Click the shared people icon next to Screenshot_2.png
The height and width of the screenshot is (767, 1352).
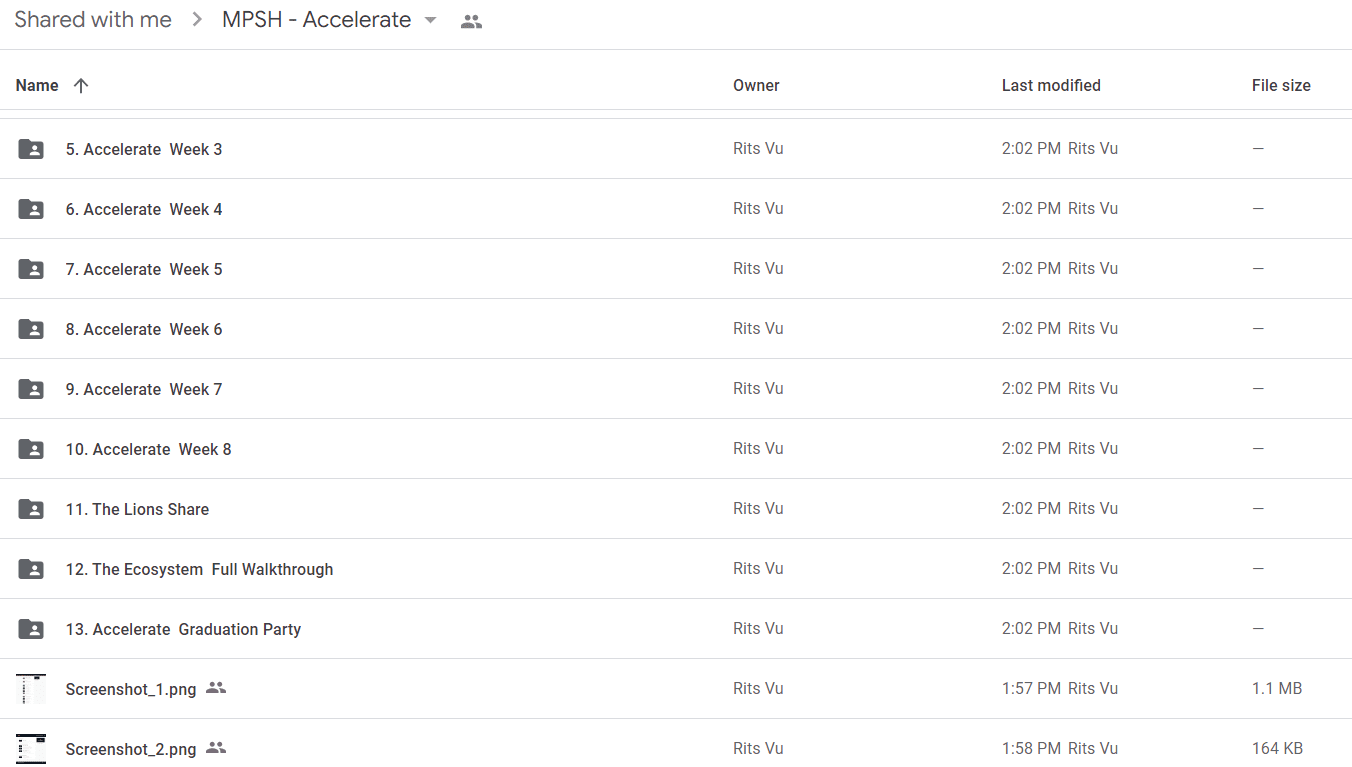tap(216, 748)
